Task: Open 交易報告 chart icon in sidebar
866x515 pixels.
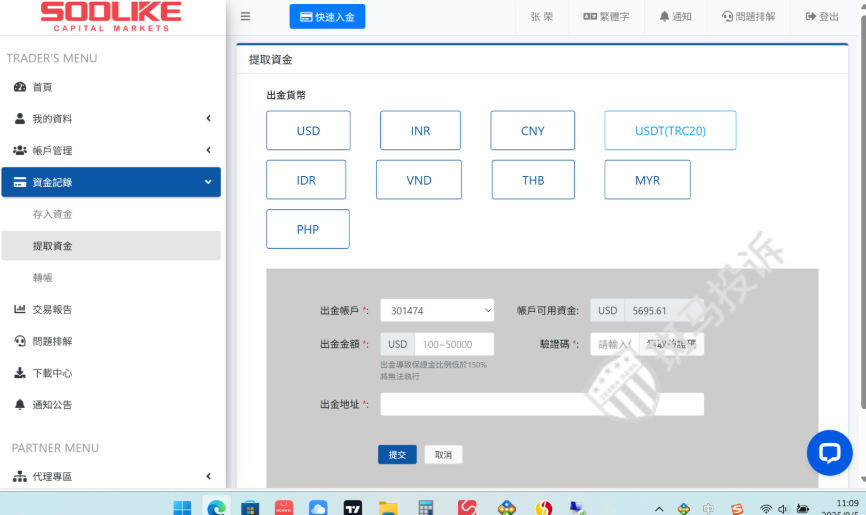Action: tap(19, 309)
